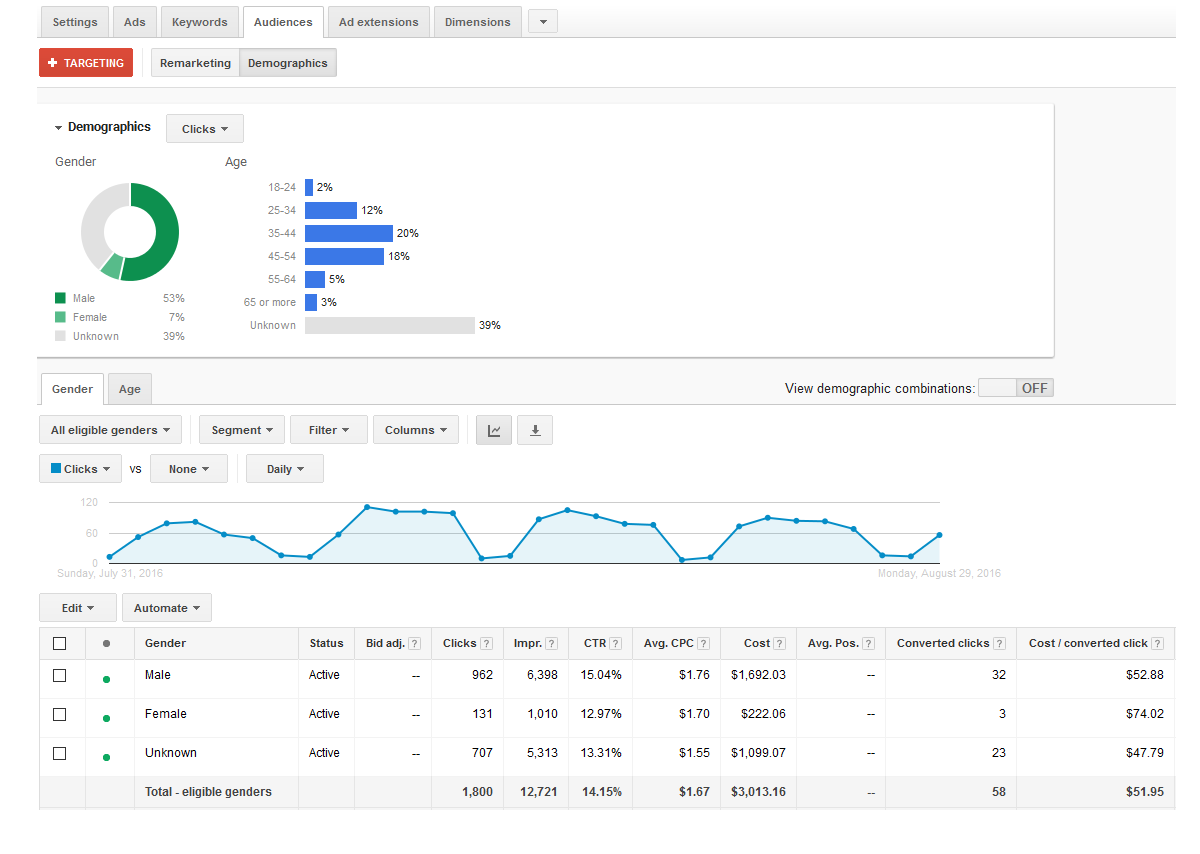Open the Filter dropdown
Viewport: 1200px width, 854px height.
(328, 429)
